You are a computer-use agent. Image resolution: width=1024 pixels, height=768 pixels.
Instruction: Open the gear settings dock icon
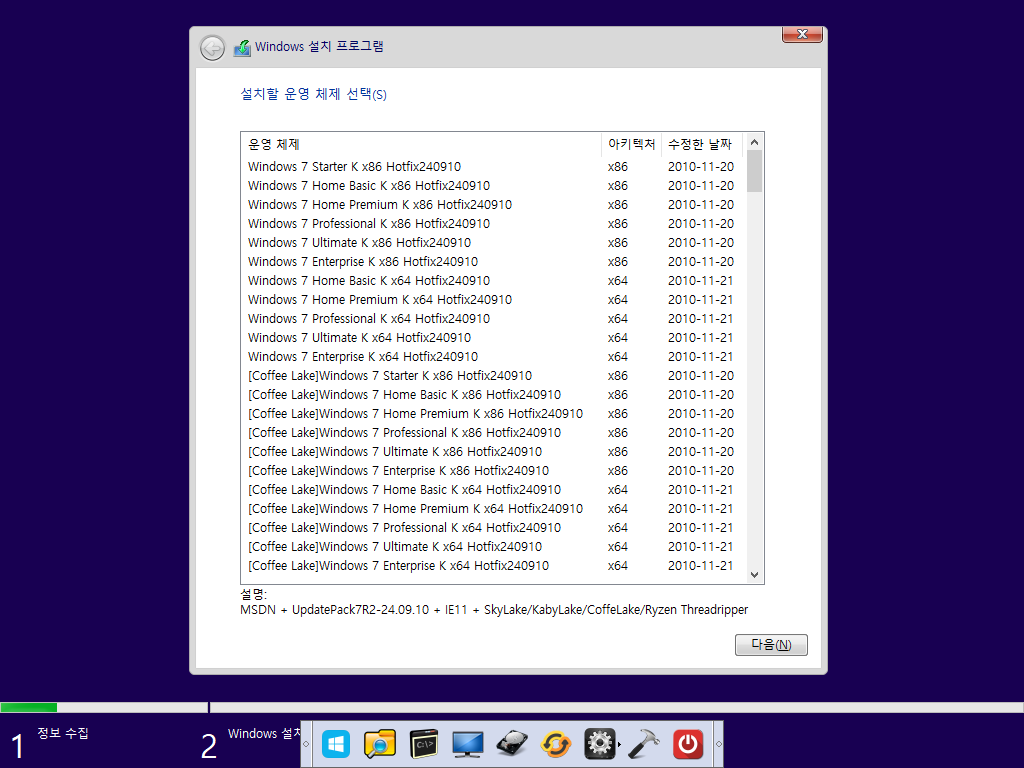tap(600, 744)
